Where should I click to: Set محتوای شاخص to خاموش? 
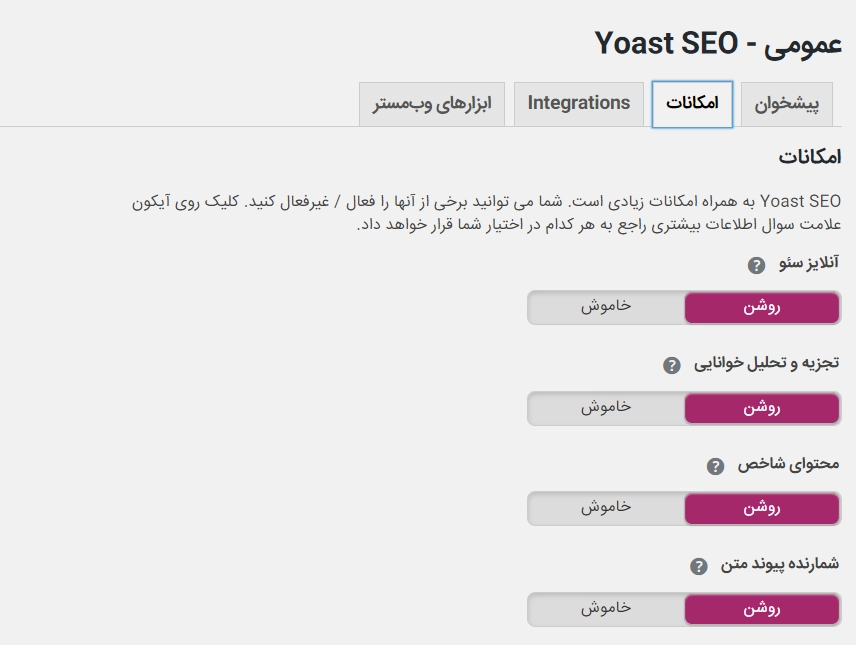pos(606,508)
